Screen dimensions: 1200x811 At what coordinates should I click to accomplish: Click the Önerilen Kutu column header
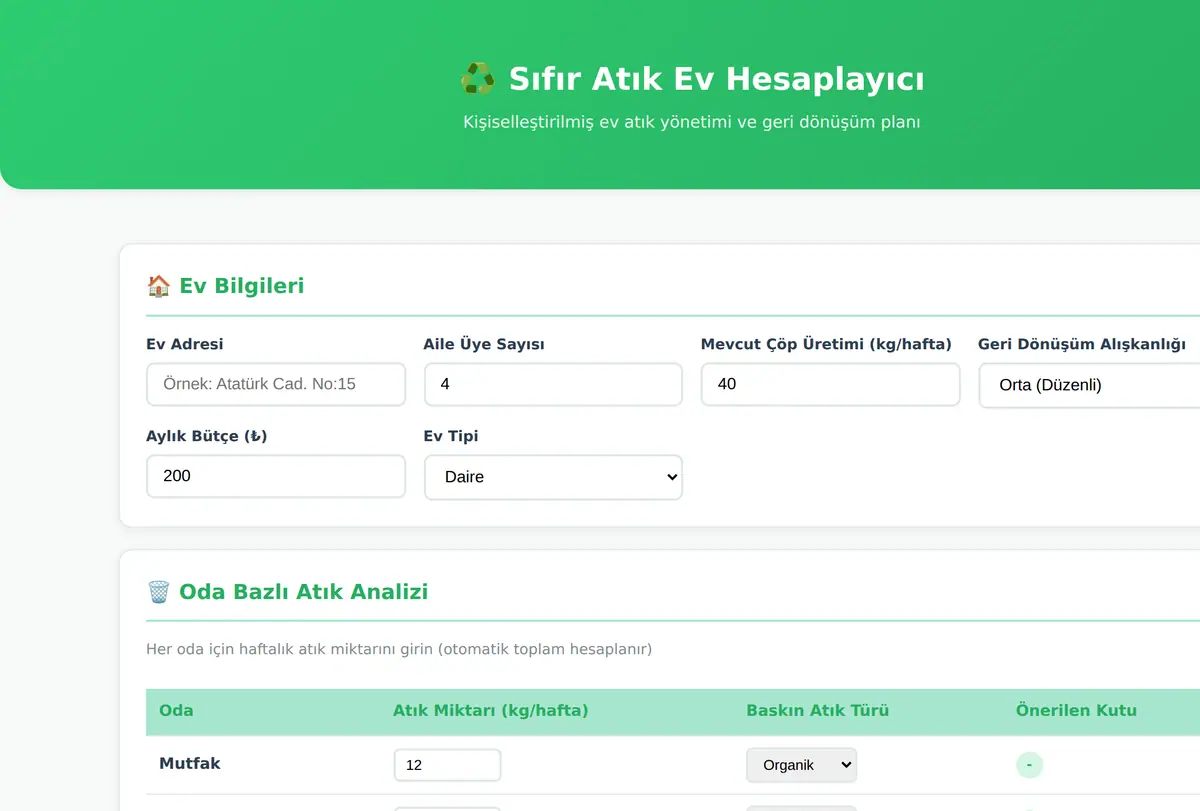click(1076, 711)
